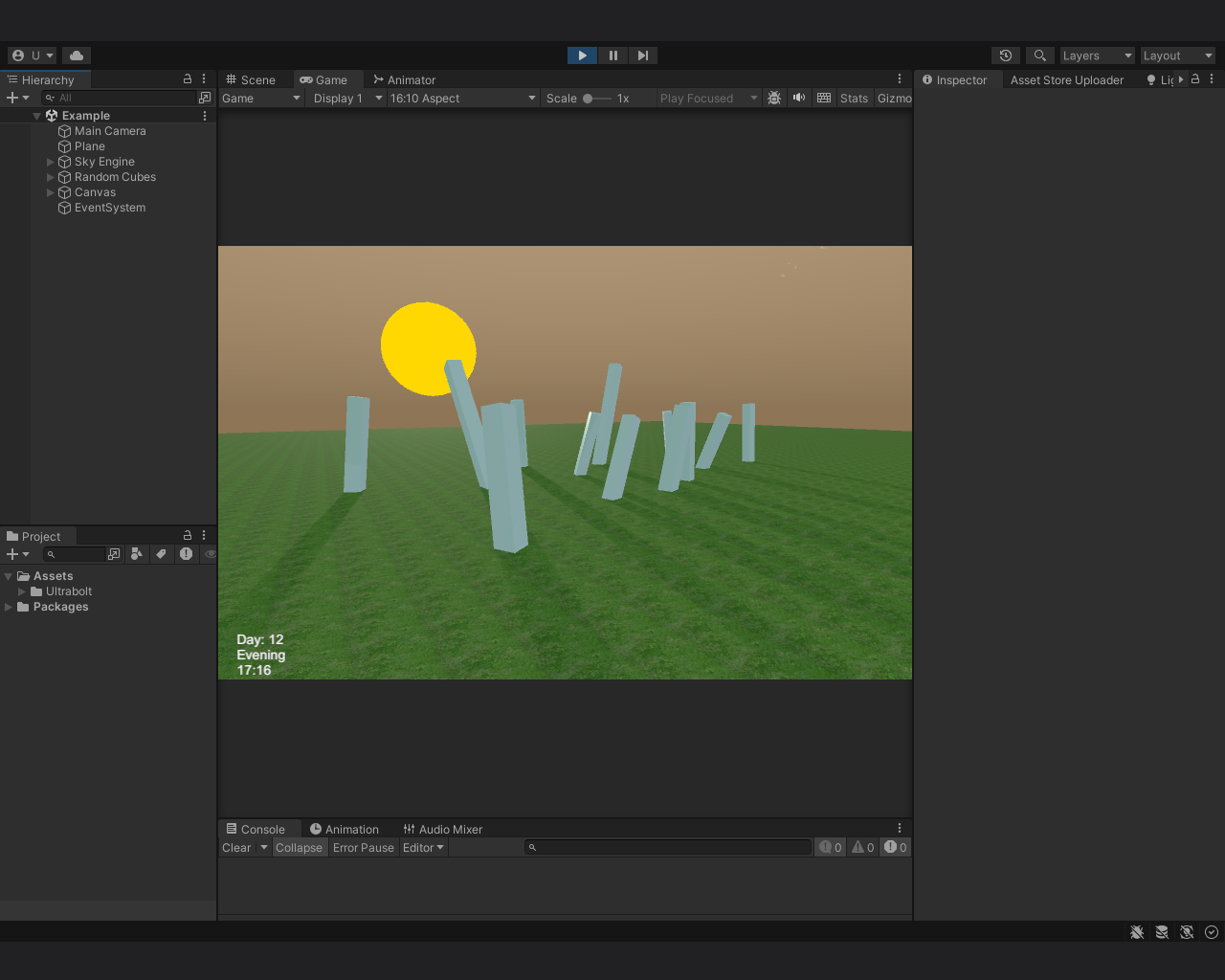Open the global search magnifier icon
This screenshot has height=980, width=1225.
[1040, 56]
